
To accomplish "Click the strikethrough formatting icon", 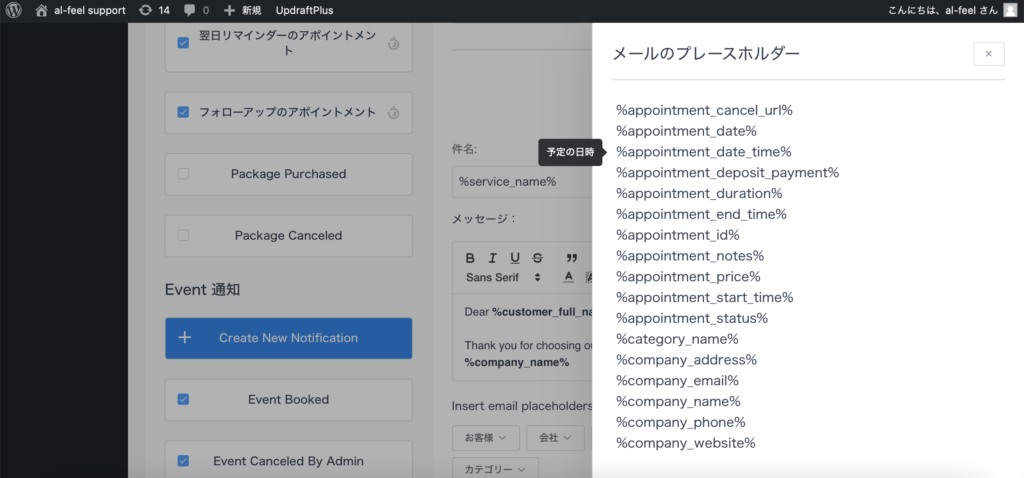I will [538, 258].
